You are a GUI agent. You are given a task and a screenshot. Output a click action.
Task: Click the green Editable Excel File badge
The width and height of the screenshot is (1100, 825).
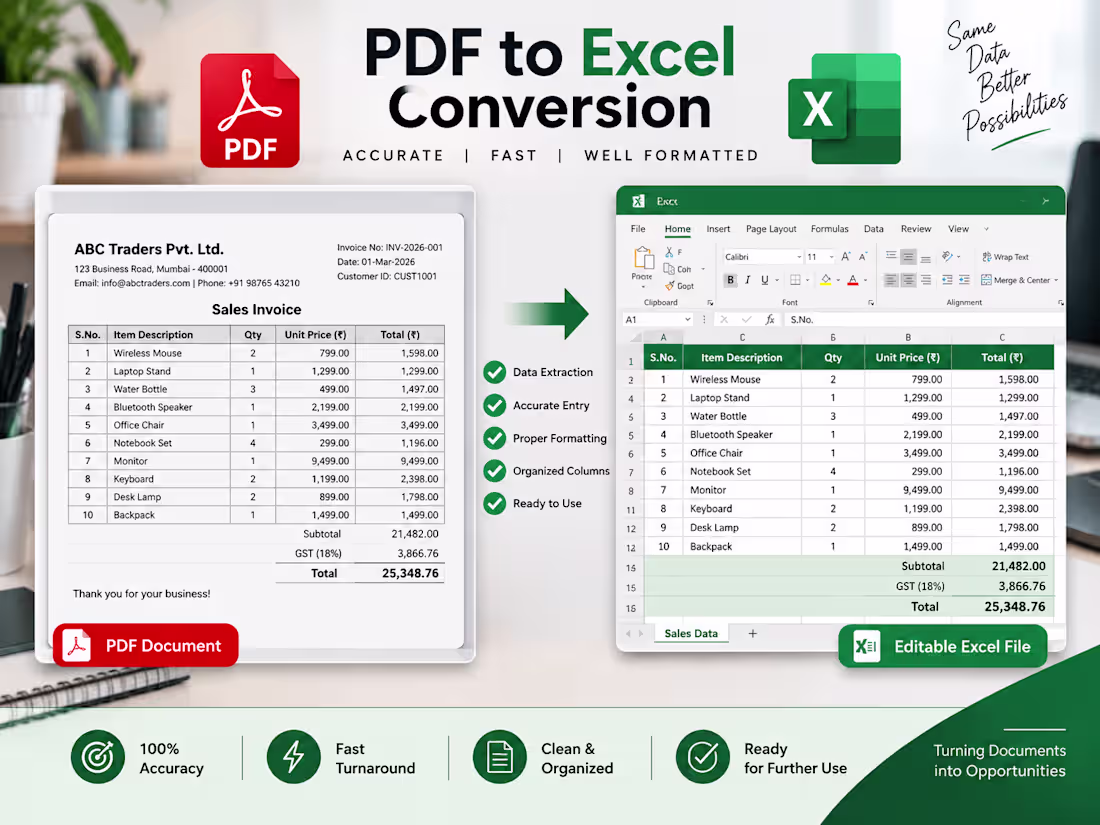pyautogui.click(x=943, y=646)
